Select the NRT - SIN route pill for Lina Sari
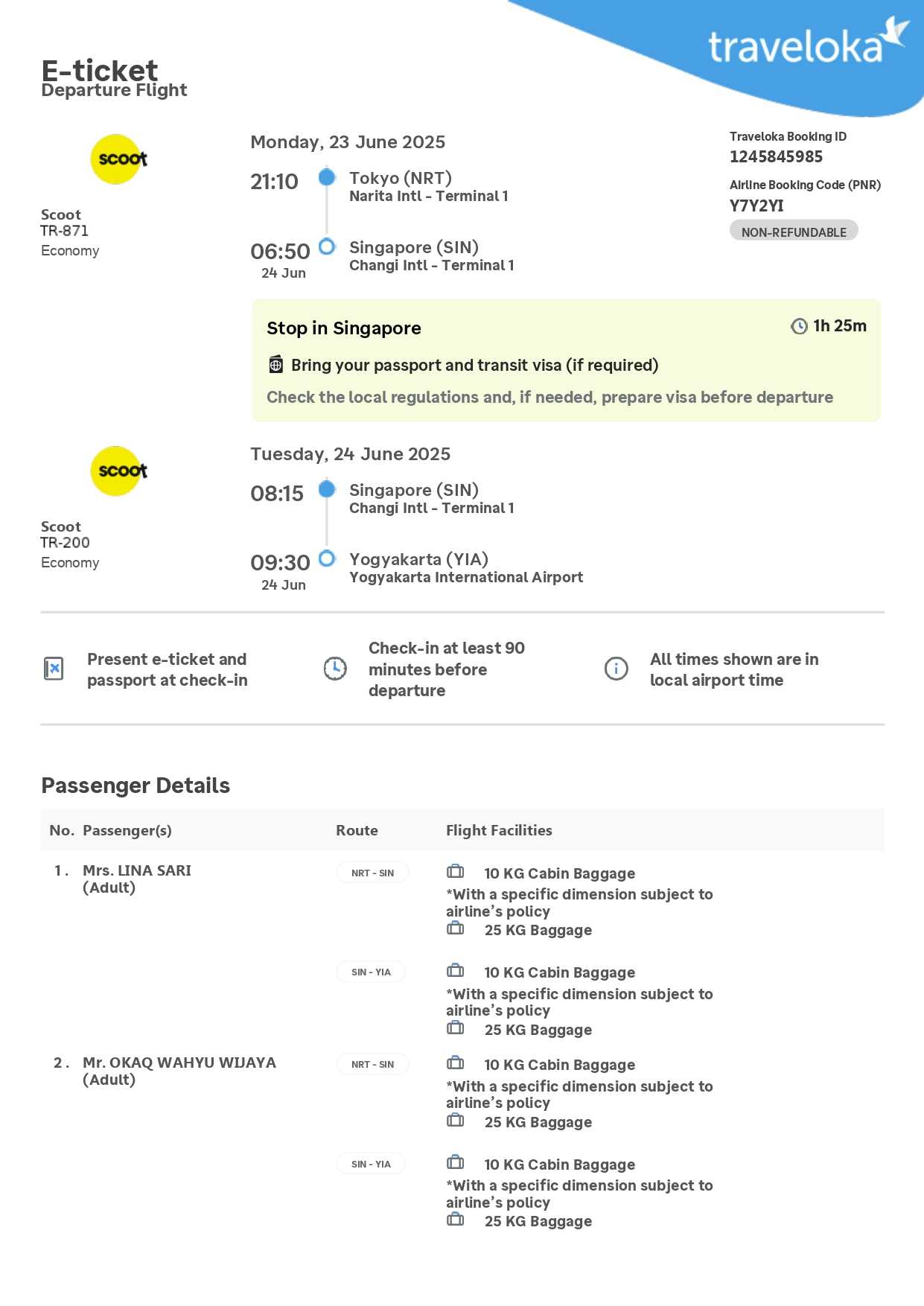The width and height of the screenshot is (924, 1306). (372, 873)
